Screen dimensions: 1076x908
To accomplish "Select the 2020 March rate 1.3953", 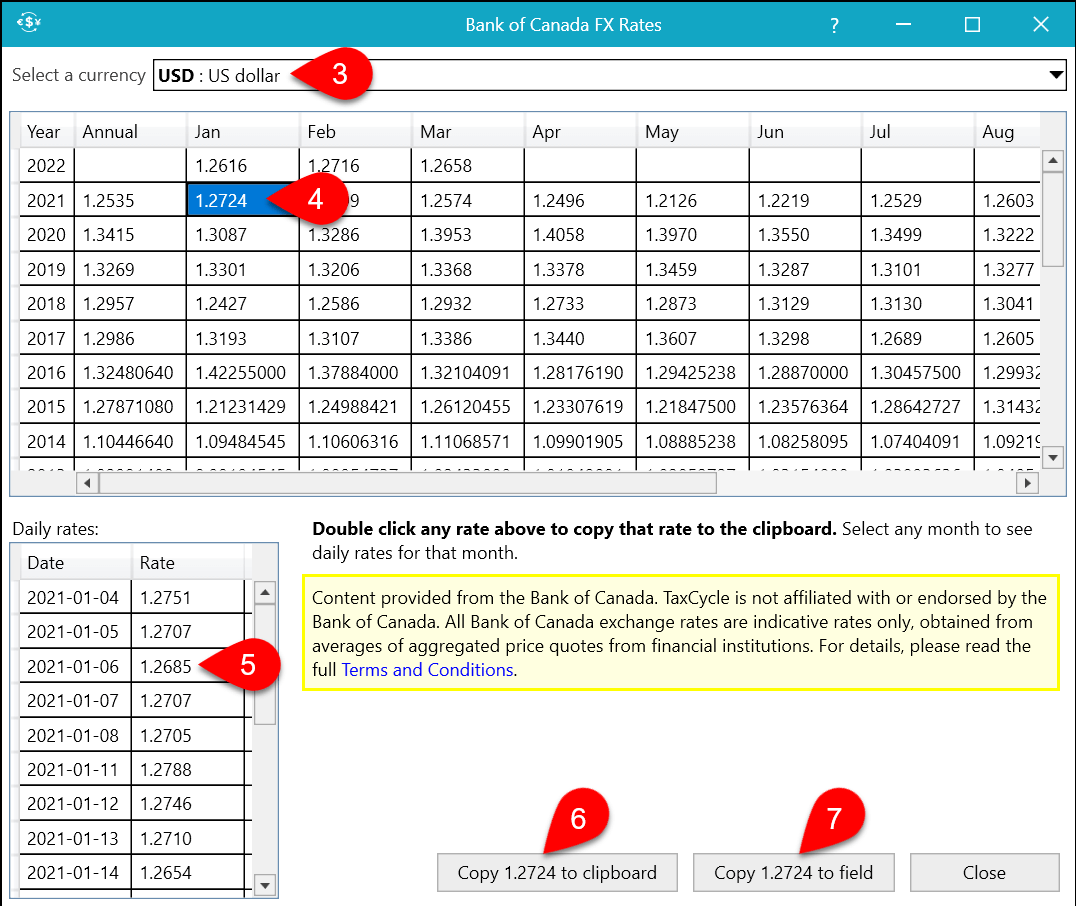I will tap(468, 235).
